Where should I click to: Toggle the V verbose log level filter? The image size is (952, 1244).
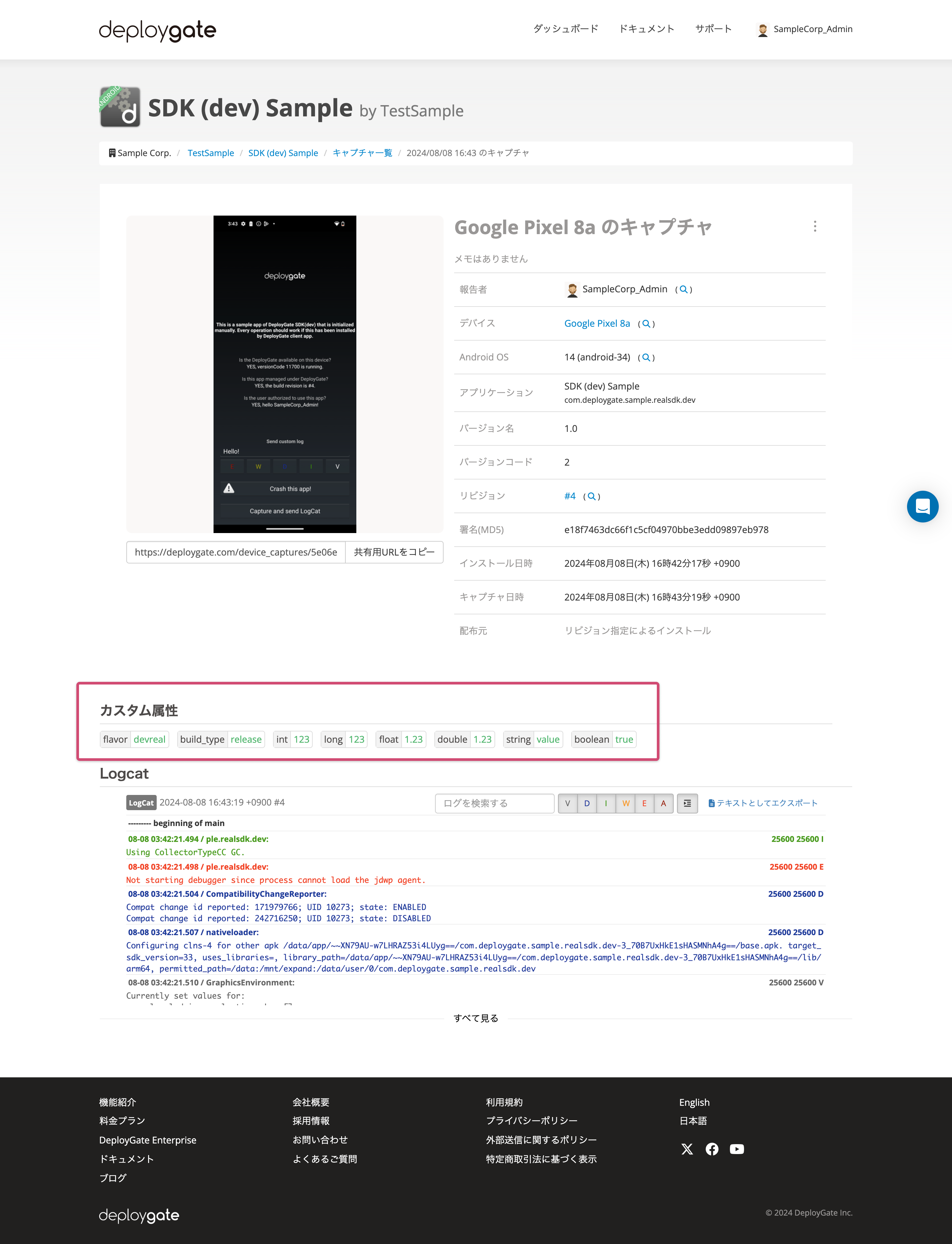click(567, 803)
